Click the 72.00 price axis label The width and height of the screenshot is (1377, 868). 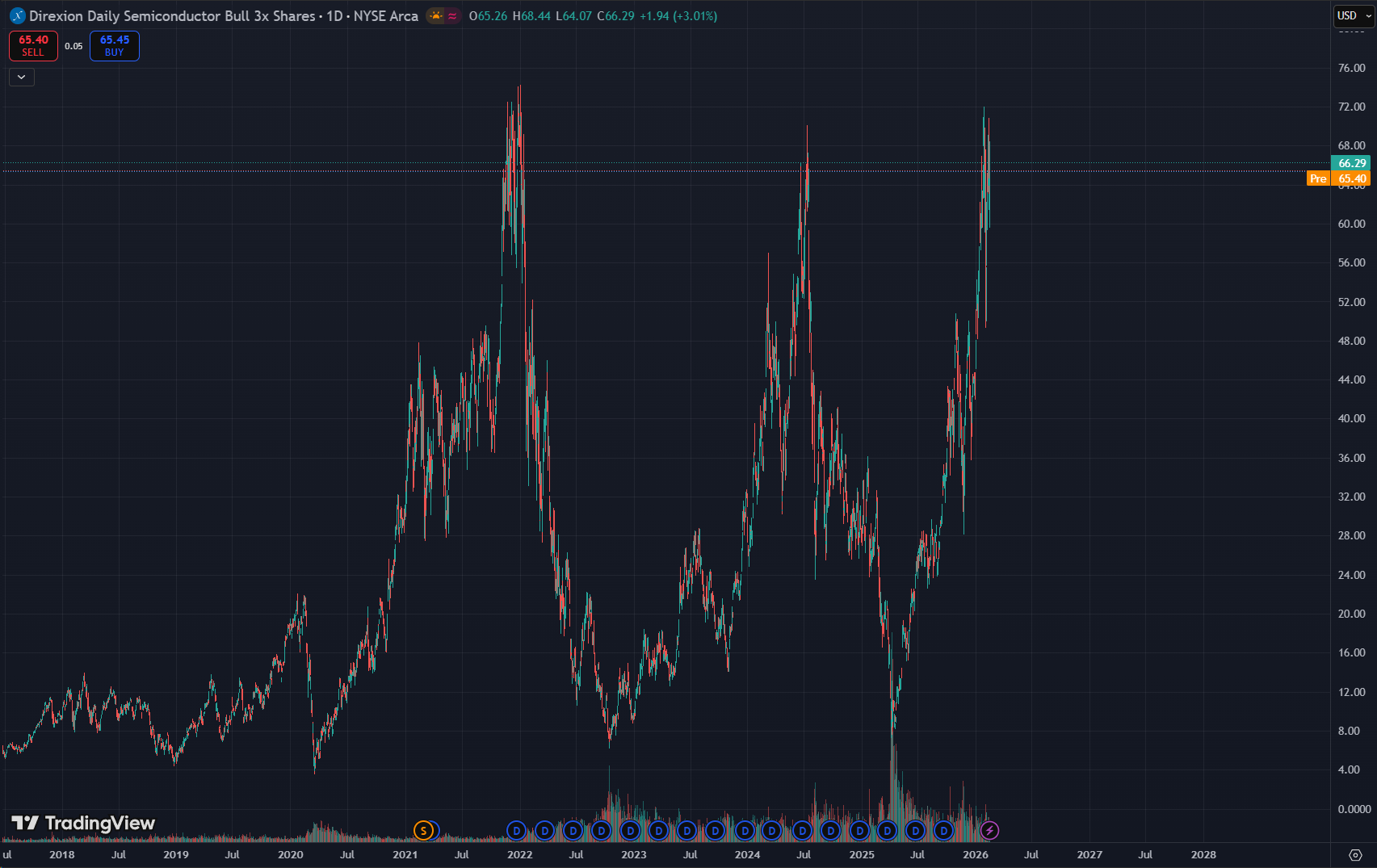coord(1352,107)
